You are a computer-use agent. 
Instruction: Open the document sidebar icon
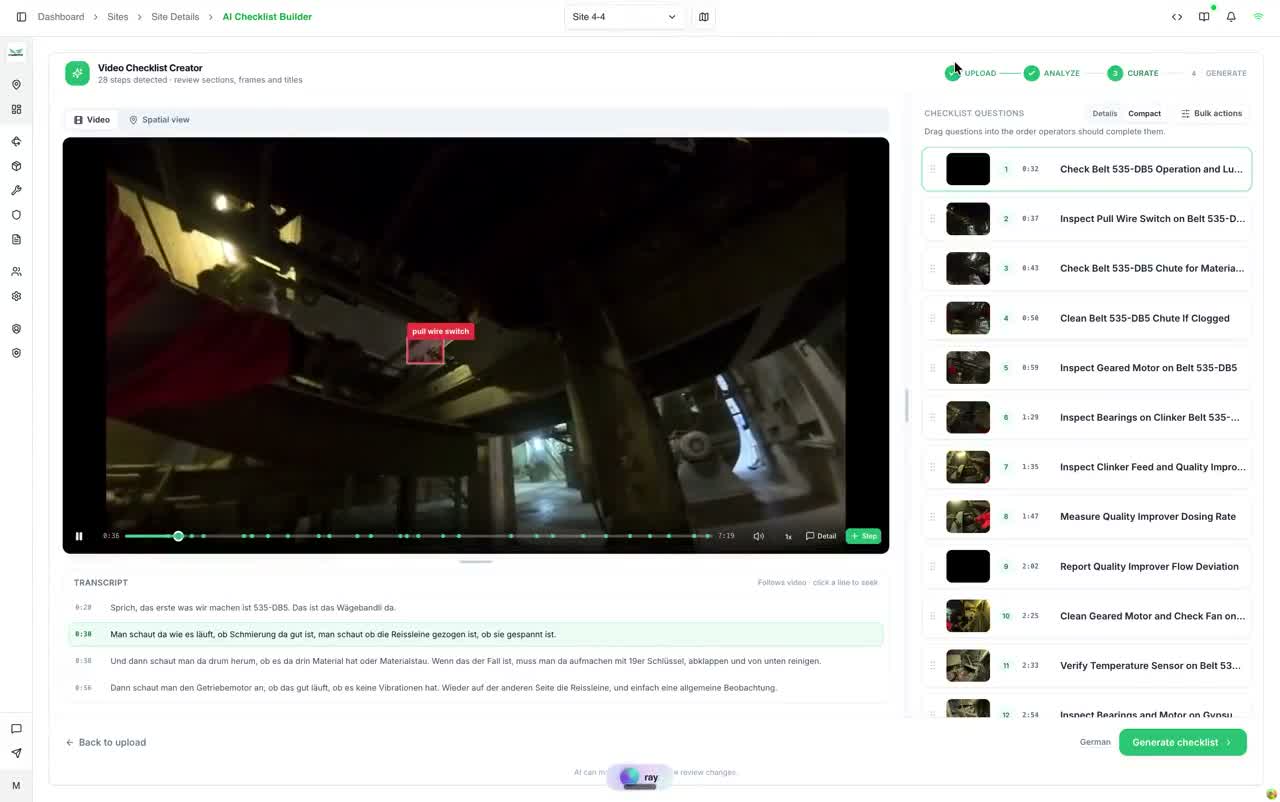tap(16, 239)
